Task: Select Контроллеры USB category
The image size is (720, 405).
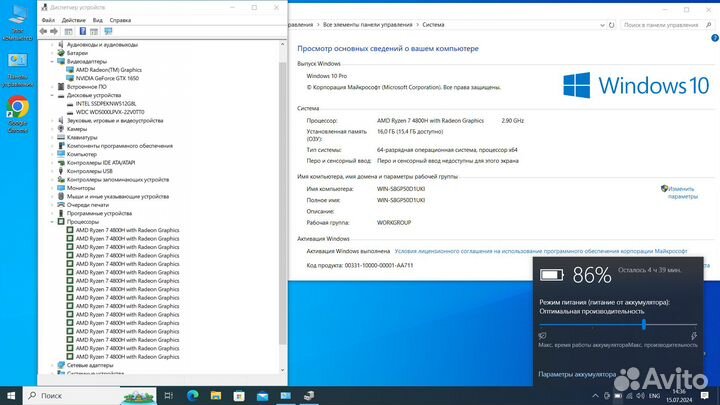Action: coord(90,171)
